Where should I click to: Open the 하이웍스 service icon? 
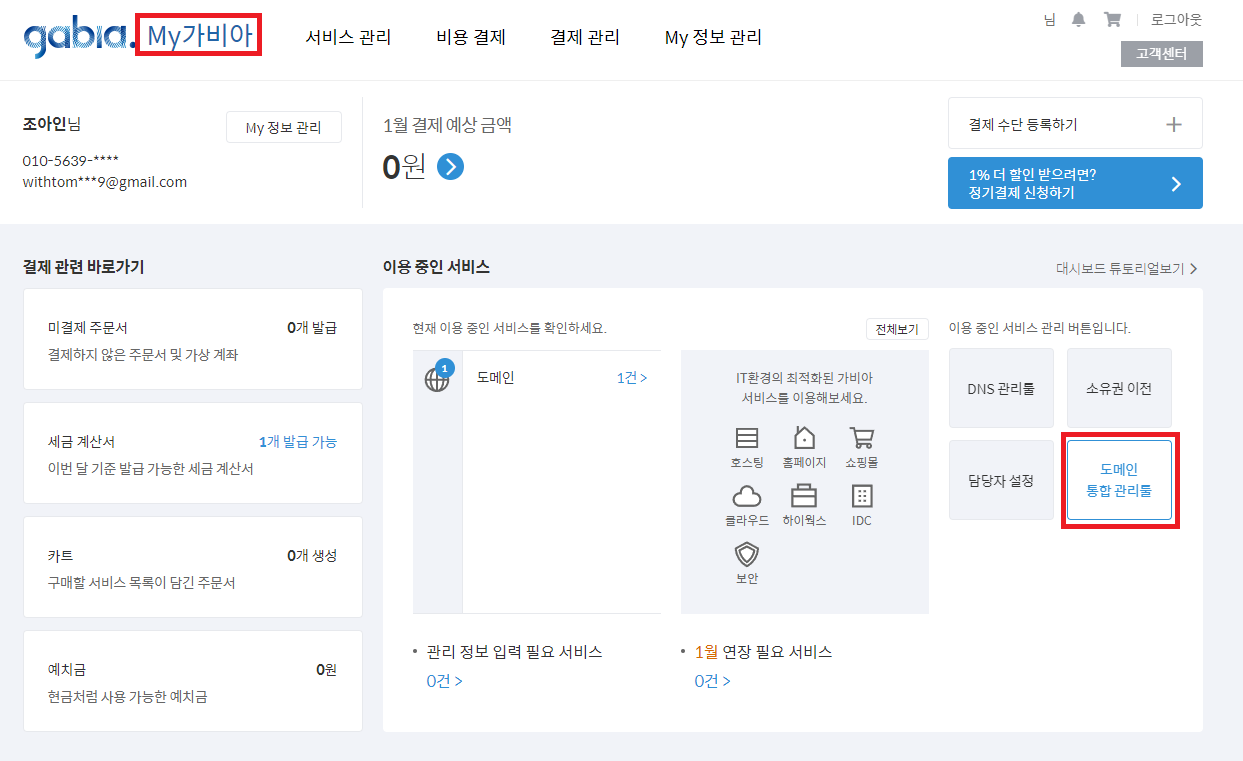pos(804,495)
